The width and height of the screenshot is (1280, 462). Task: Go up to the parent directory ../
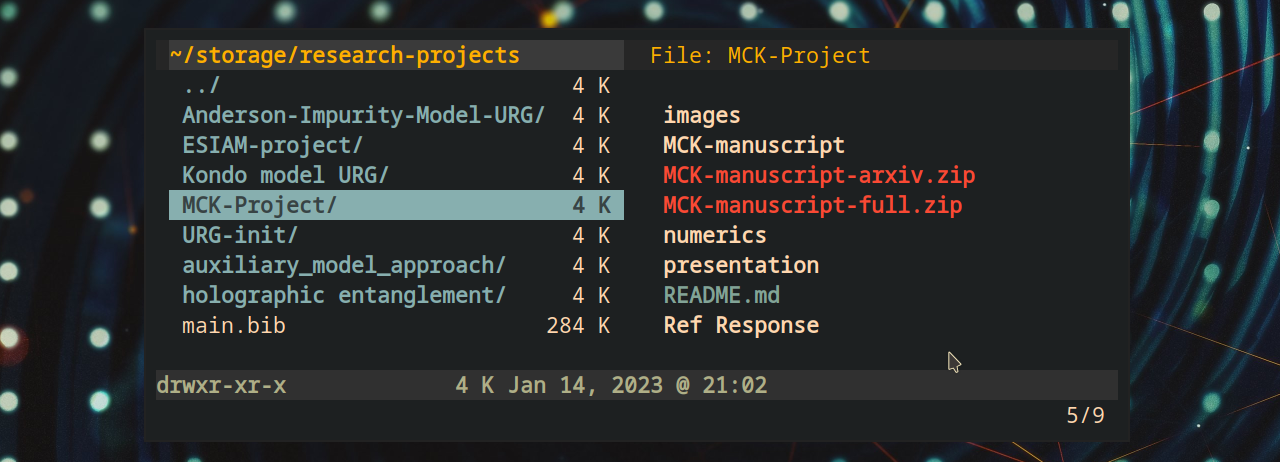click(201, 86)
